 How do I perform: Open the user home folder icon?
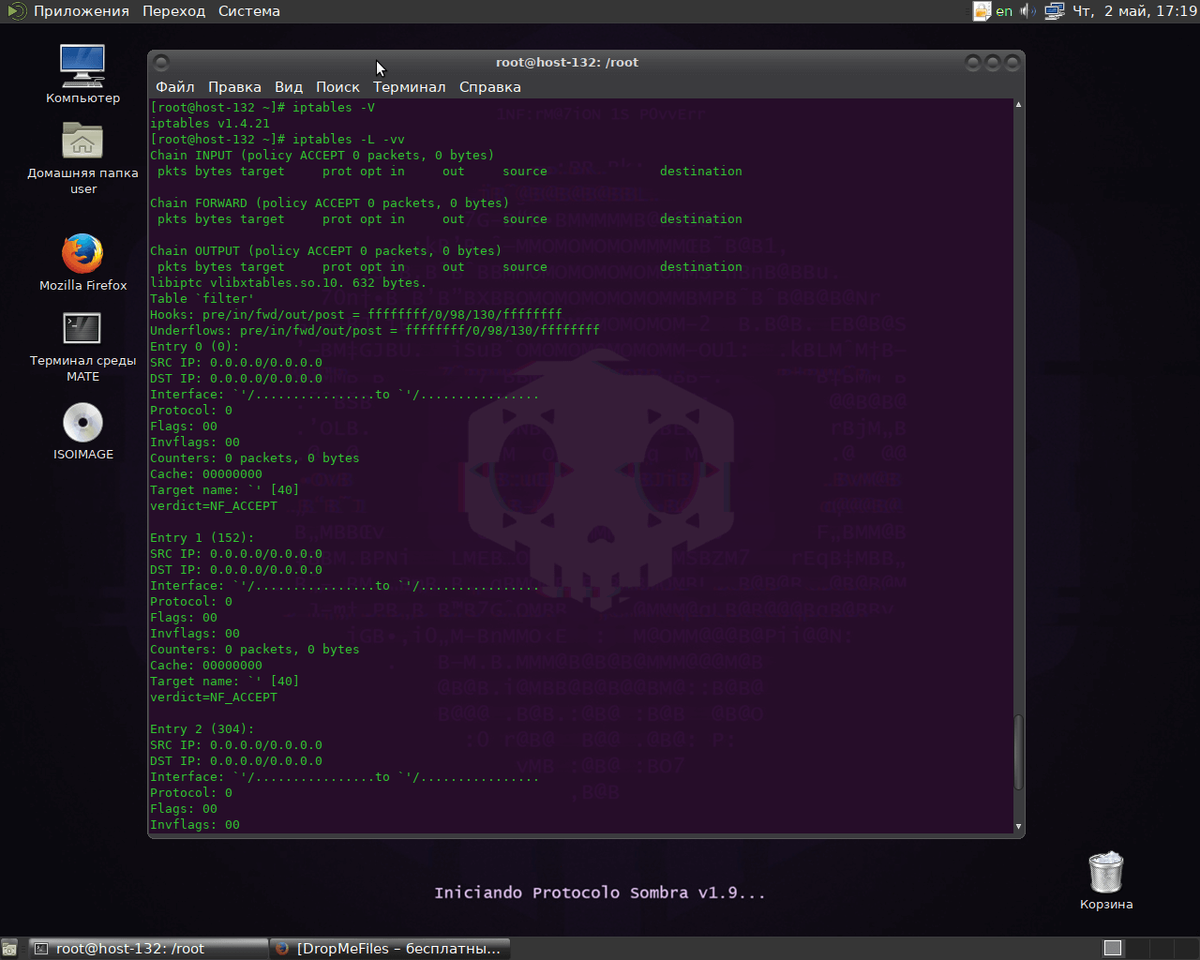(83, 157)
